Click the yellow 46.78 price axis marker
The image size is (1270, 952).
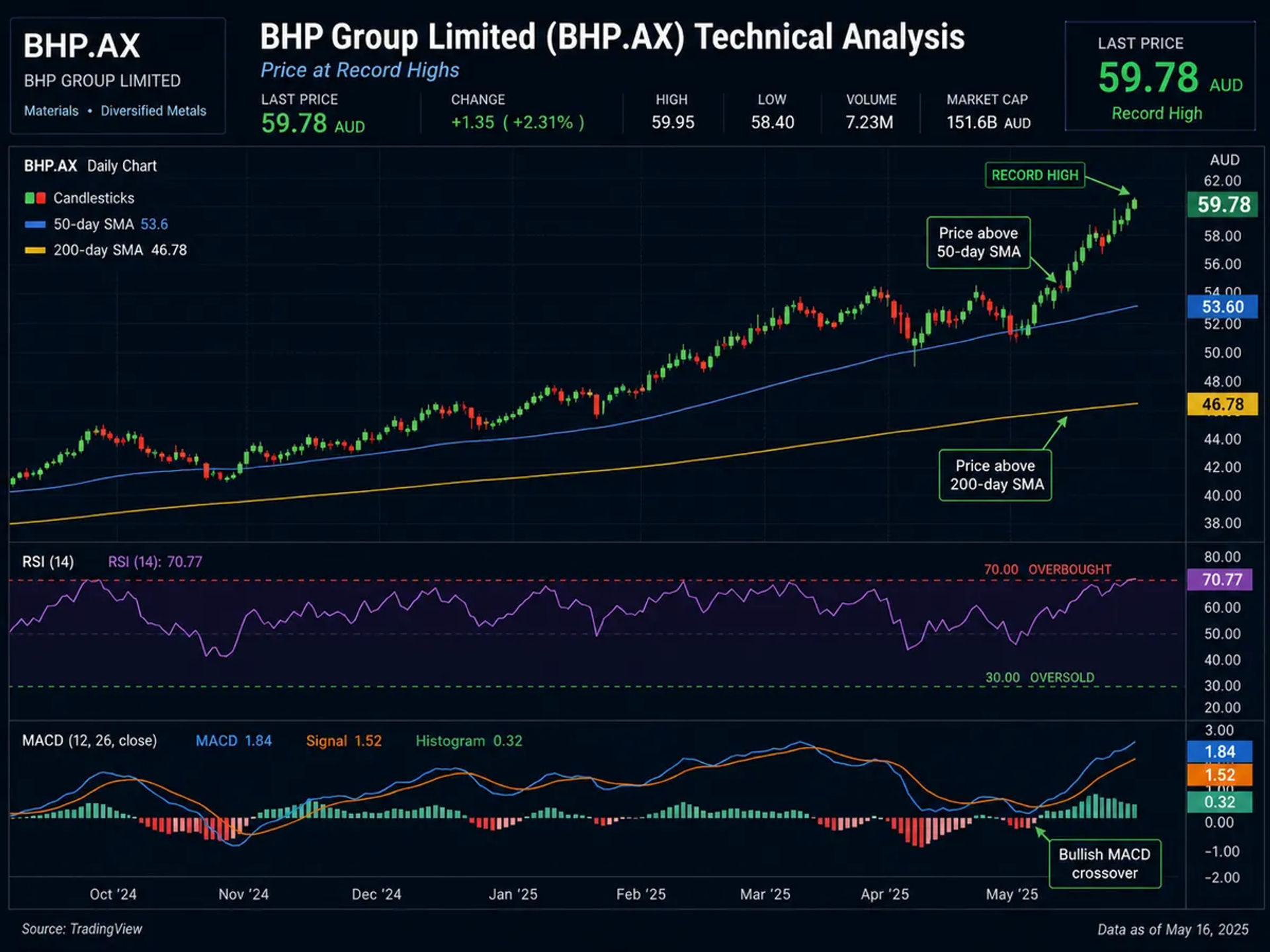pyautogui.click(x=1222, y=404)
